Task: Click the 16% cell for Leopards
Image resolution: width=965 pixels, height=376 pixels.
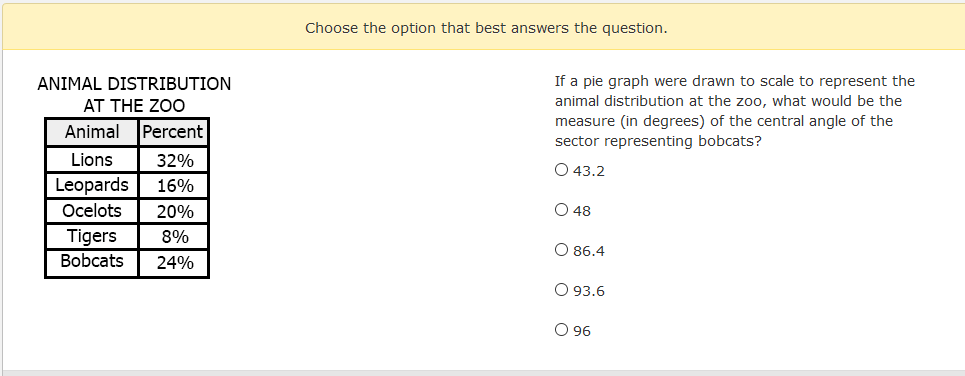Action: pyautogui.click(x=174, y=185)
